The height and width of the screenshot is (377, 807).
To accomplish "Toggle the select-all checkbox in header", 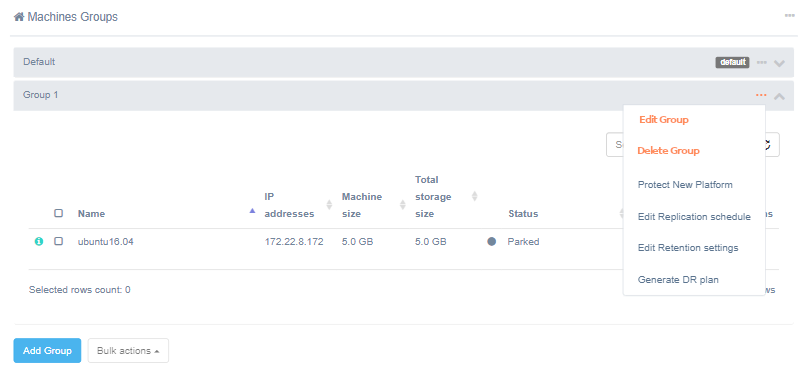I will click(x=59, y=213).
